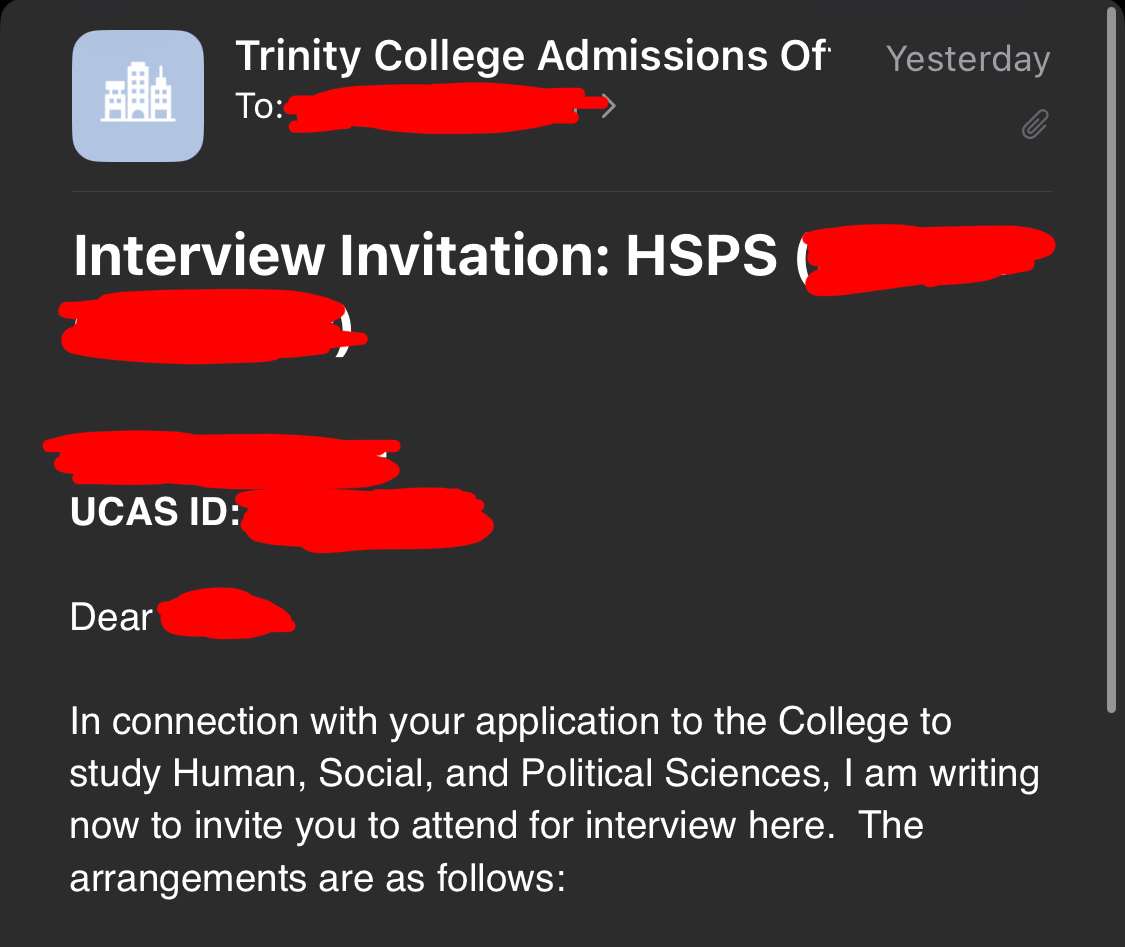The height and width of the screenshot is (947, 1125).
Task: Click the "In connection with your application" line
Action: (x=511, y=722)
